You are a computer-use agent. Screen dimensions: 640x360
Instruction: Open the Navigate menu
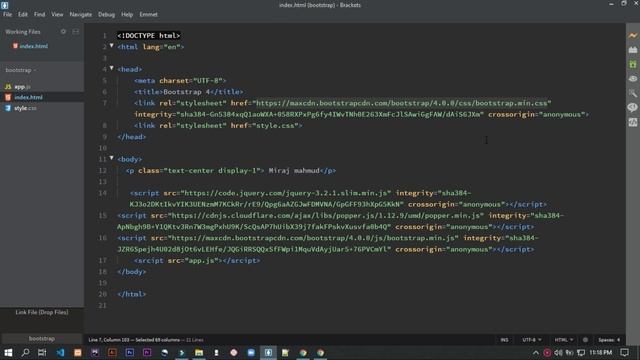80,14
